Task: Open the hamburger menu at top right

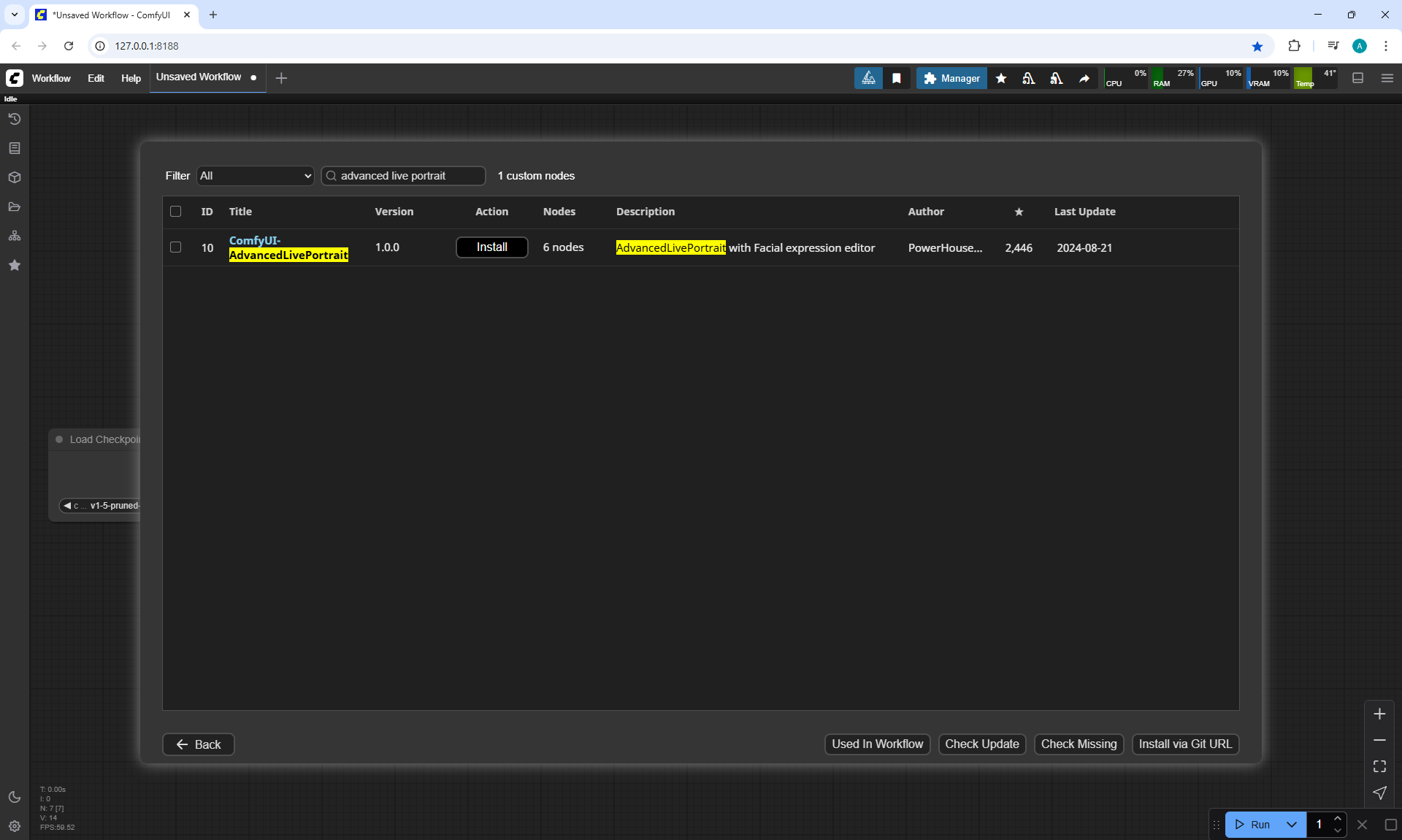Action: [x=1387, y=78]
